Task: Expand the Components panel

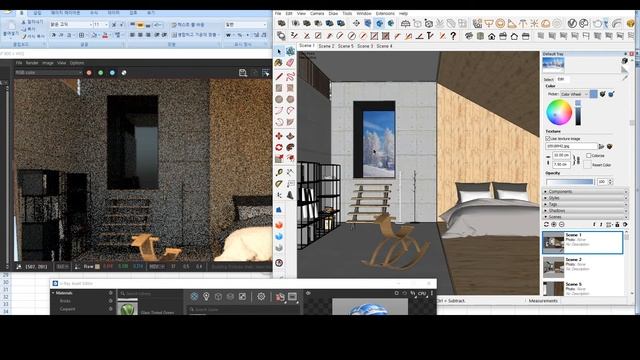Action: click(584, 191)
